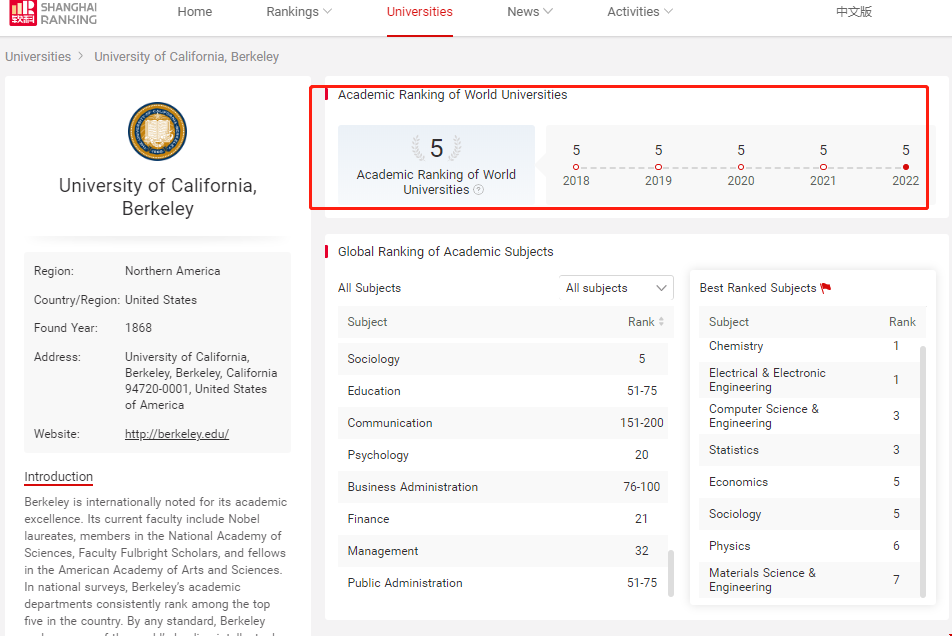Viewport: 952px width, 636px height.
Task: Click the Best Ranked Subjects scrollbar
Action: point(922,470)
